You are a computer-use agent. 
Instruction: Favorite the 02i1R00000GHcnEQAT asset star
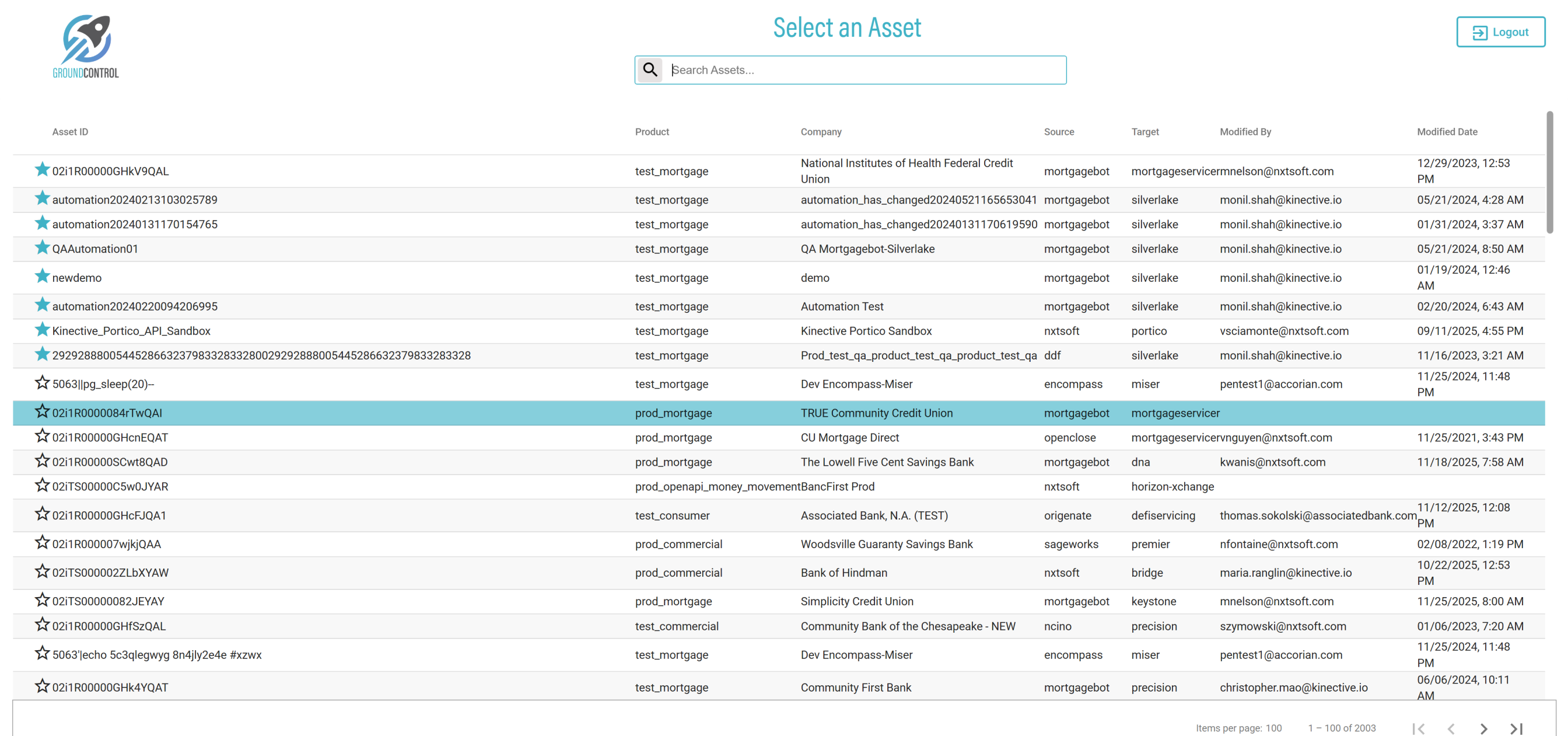(42, 437)
